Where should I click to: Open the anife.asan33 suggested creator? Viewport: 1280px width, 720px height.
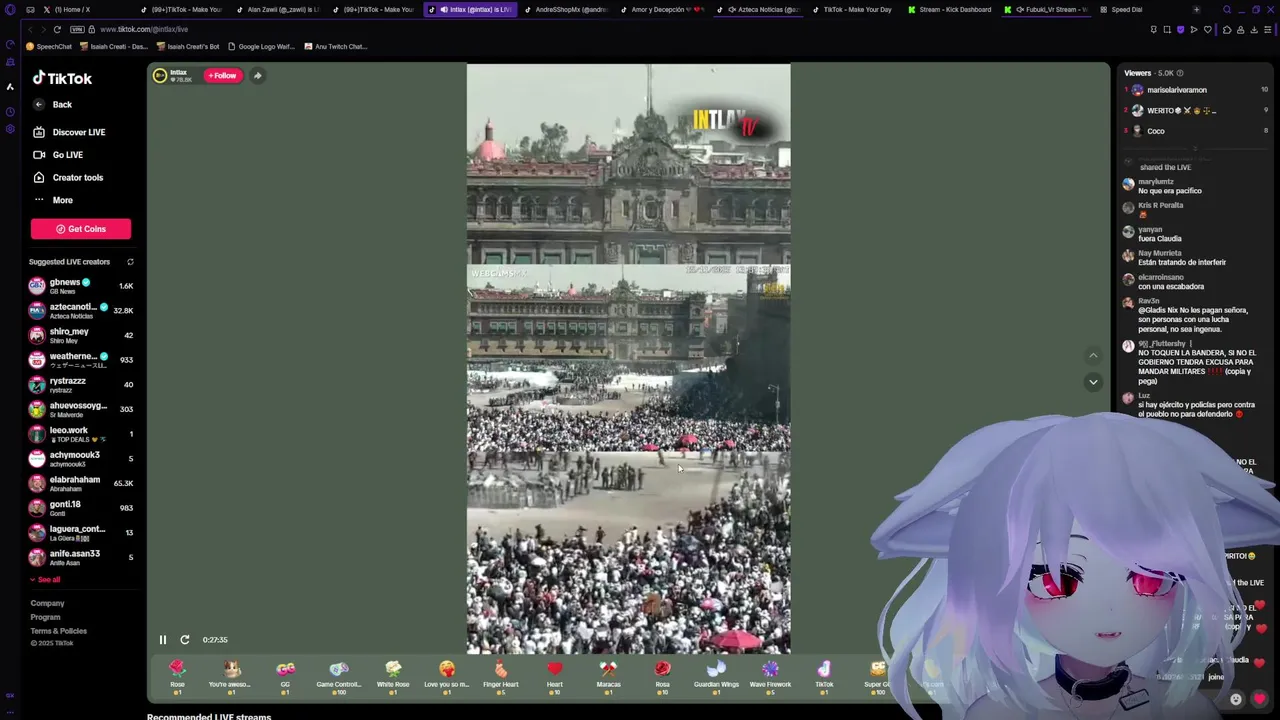point(81,557)
